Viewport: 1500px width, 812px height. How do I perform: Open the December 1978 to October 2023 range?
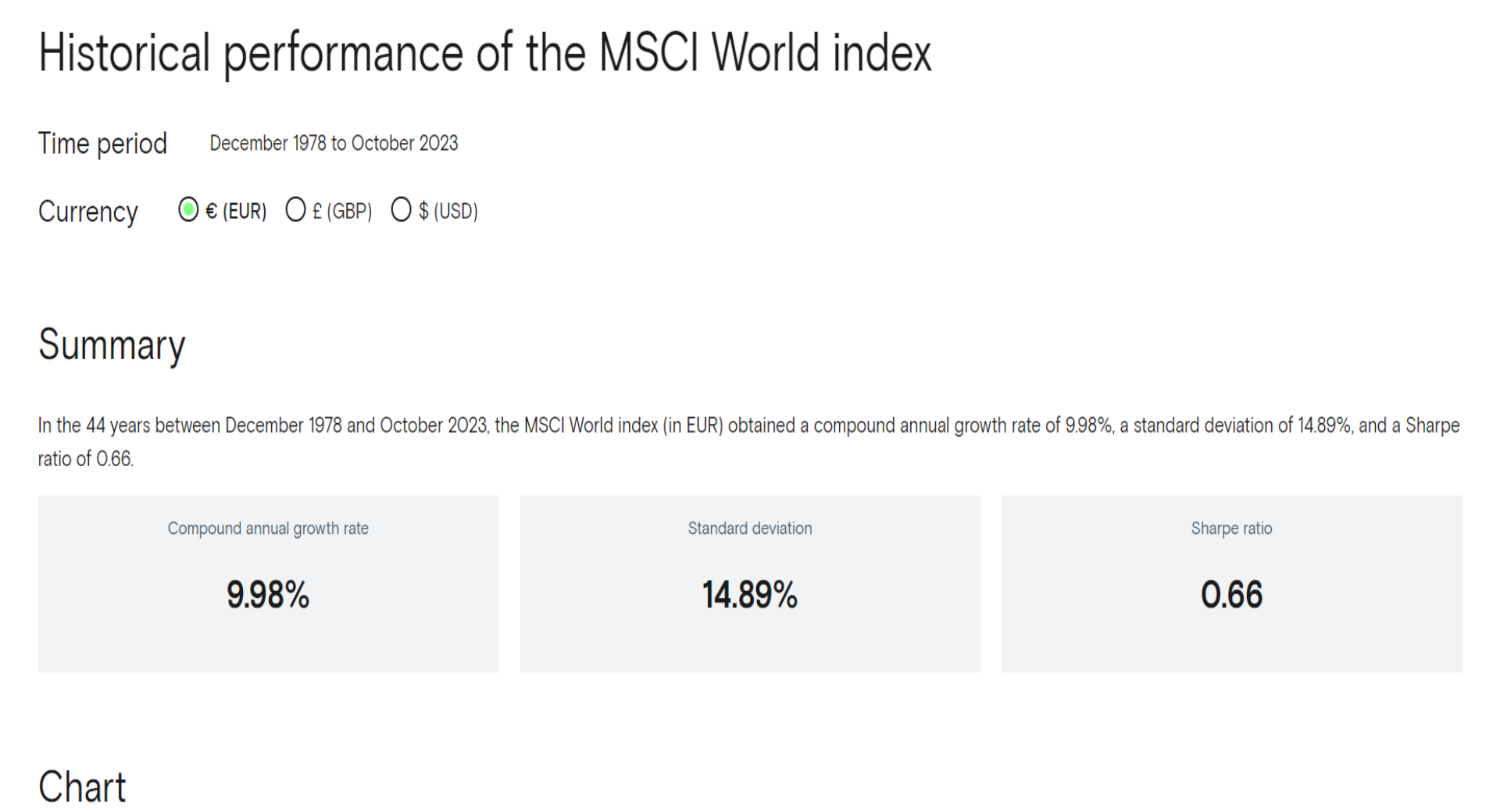coord(334,144)
